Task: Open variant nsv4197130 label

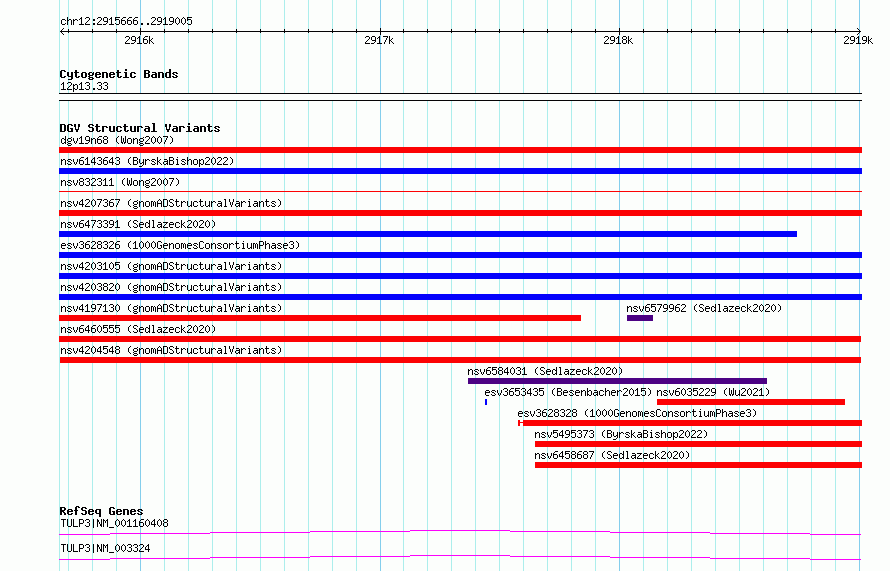Action: click(171, 308)
